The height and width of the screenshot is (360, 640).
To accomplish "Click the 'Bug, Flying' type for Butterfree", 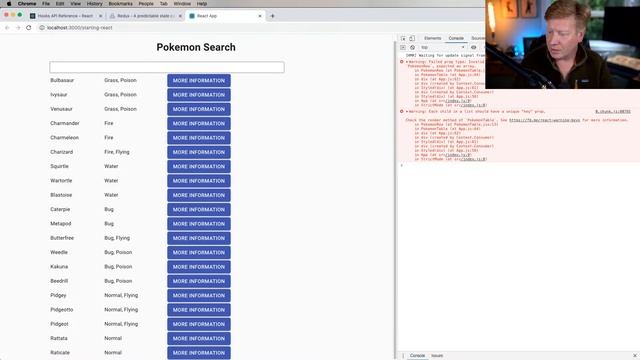I will coord(117,238).
